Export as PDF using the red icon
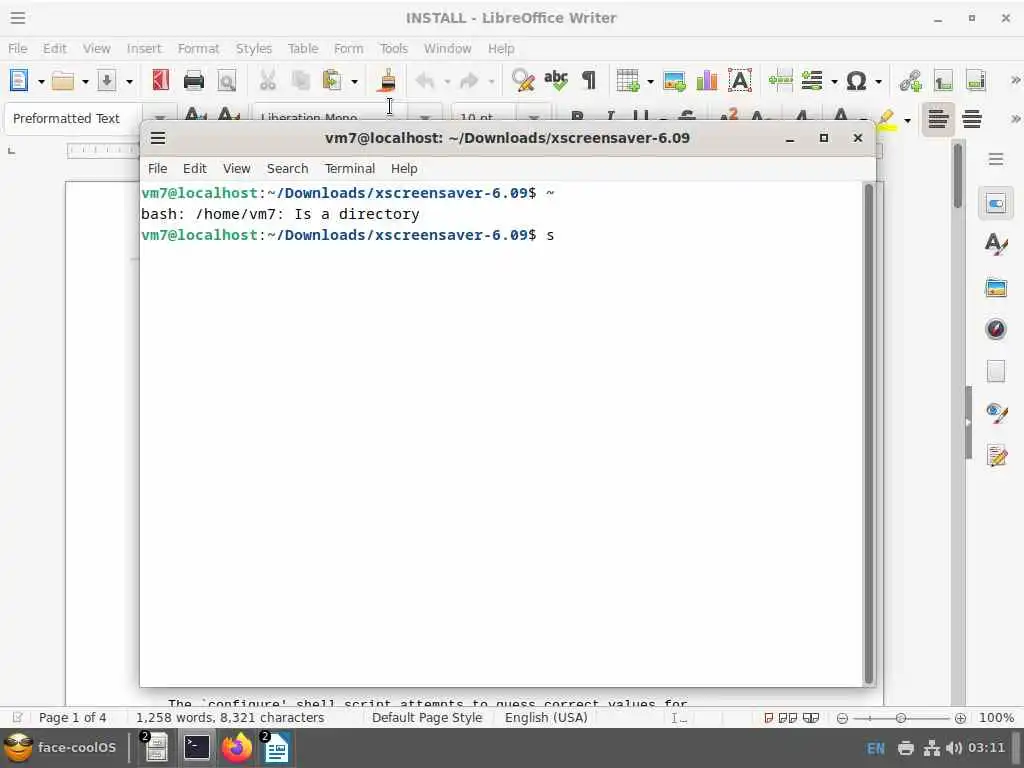Viewport: 1024px width, 768px height. click(160, 80)
